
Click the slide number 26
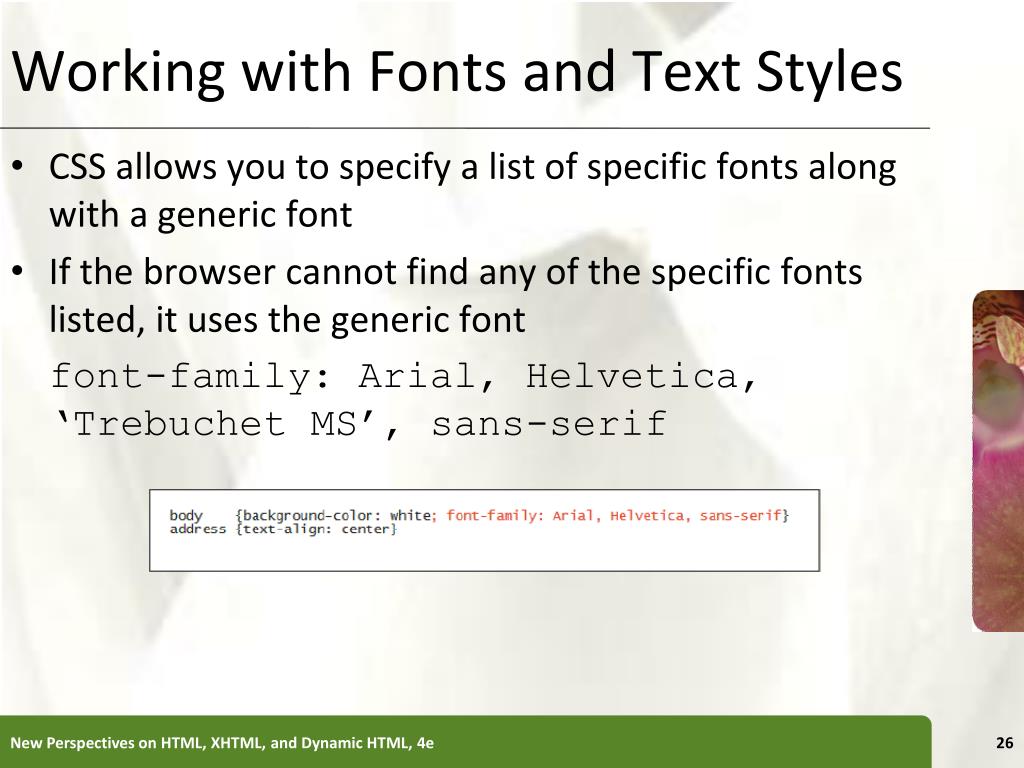[x=1004, y=743]
